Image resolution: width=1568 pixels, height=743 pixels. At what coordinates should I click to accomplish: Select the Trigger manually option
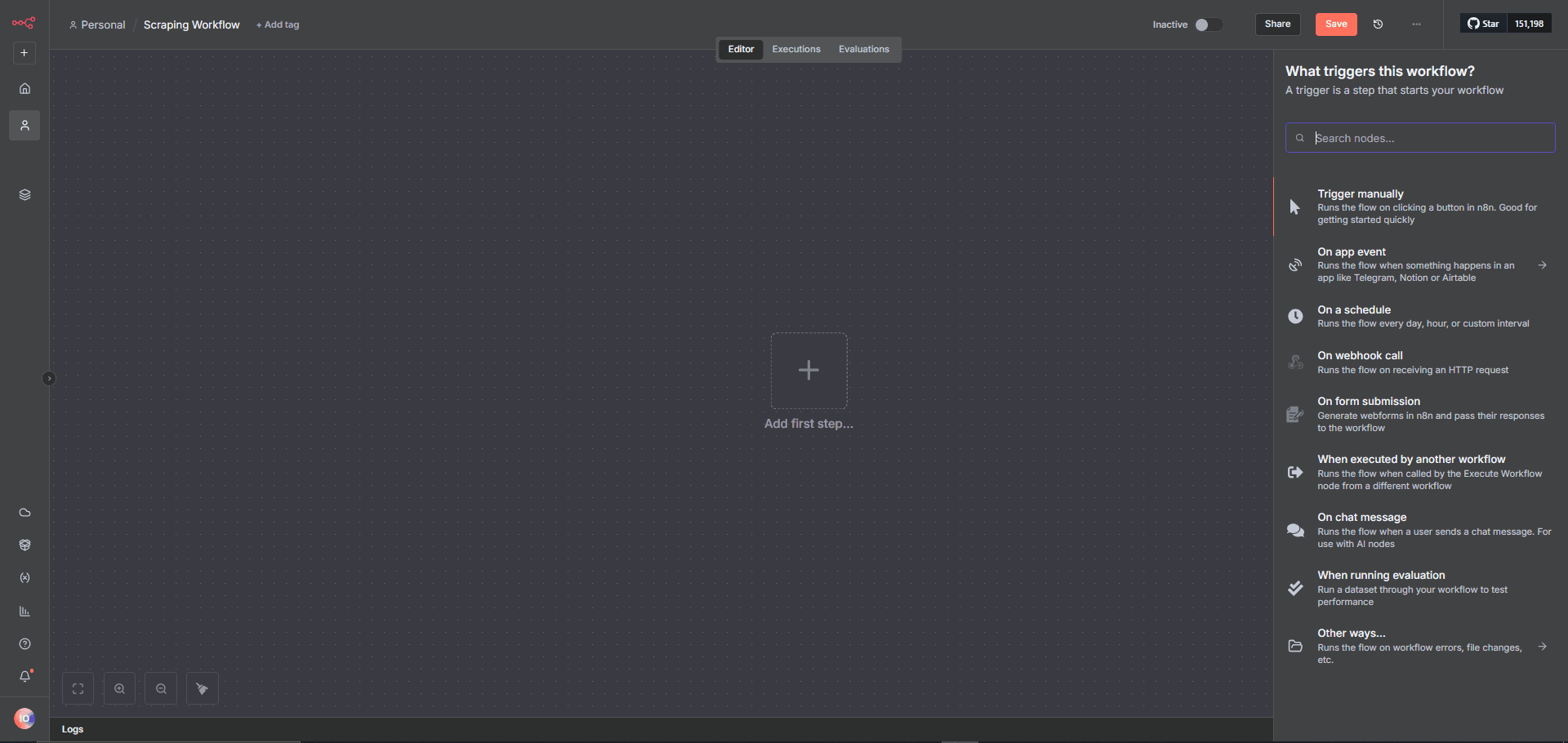pyautogui.click(x=1420, y=207)
